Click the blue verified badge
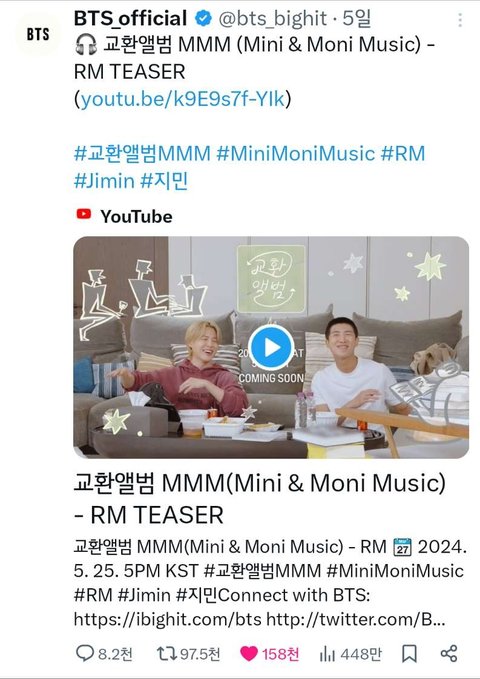The height and width of the screenshot is (679, 480). [203, 19]
